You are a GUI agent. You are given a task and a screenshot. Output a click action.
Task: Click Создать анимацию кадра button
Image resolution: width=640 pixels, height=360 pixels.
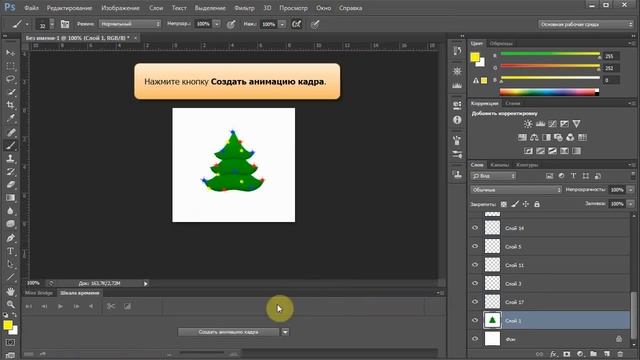pos(229,332)
